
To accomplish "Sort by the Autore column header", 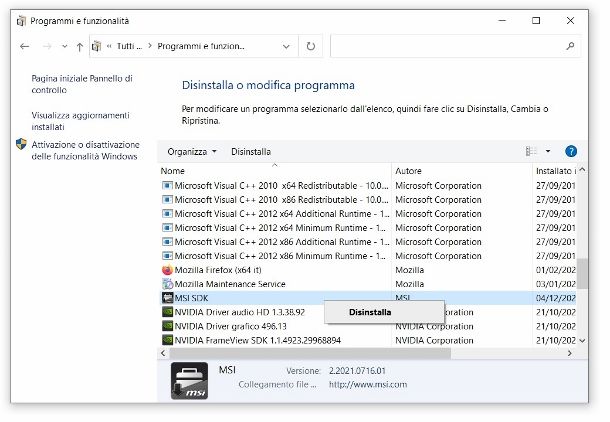I will [x=408, y=171].
